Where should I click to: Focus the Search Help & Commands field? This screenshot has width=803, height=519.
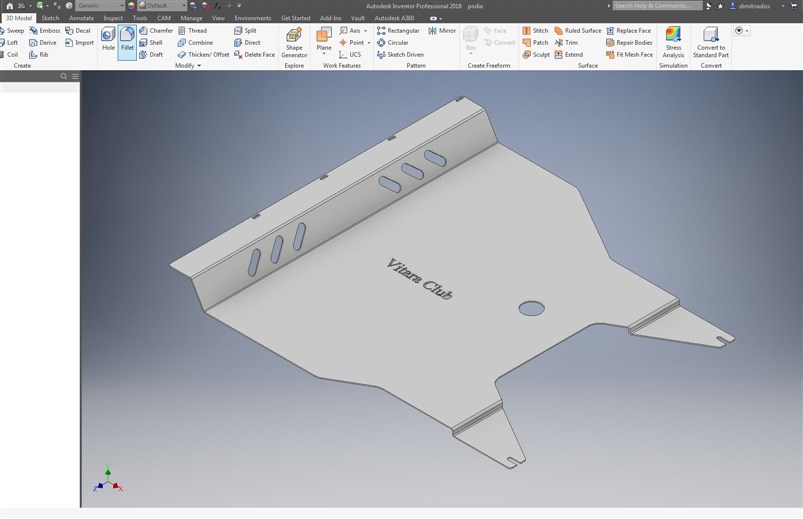pos(658,6)
